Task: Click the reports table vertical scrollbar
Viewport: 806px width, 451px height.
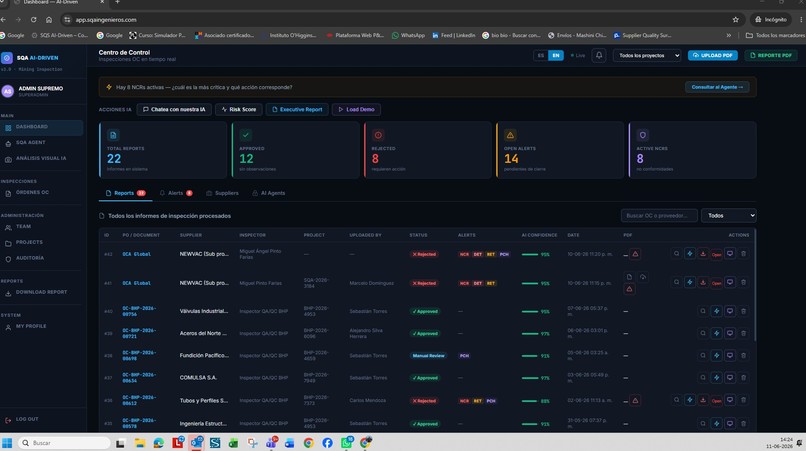Action: pos(755,286)
